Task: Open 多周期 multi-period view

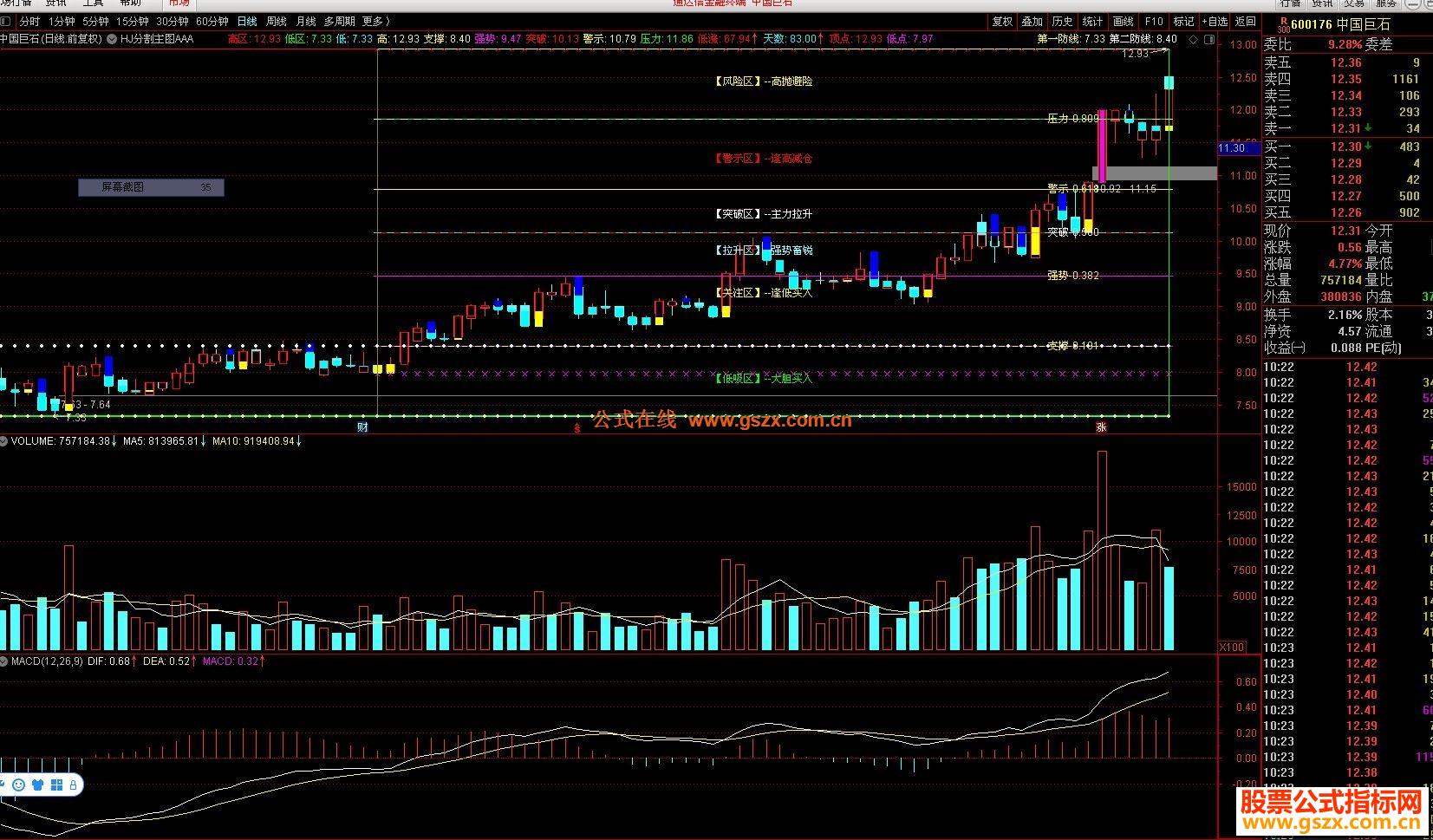Action: coord(339,22)
